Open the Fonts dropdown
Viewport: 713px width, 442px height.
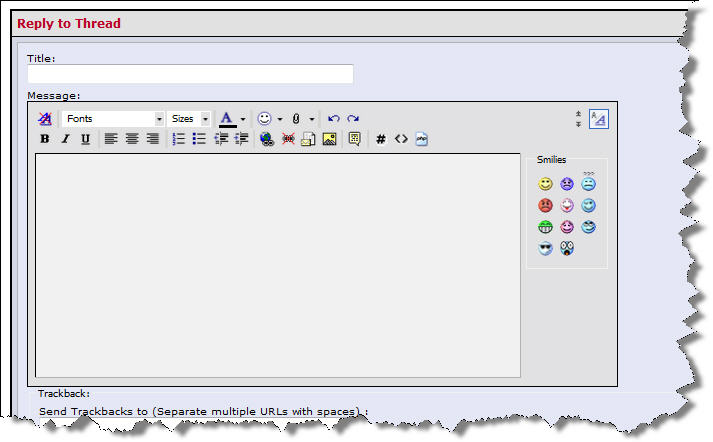tap(113, 119)
